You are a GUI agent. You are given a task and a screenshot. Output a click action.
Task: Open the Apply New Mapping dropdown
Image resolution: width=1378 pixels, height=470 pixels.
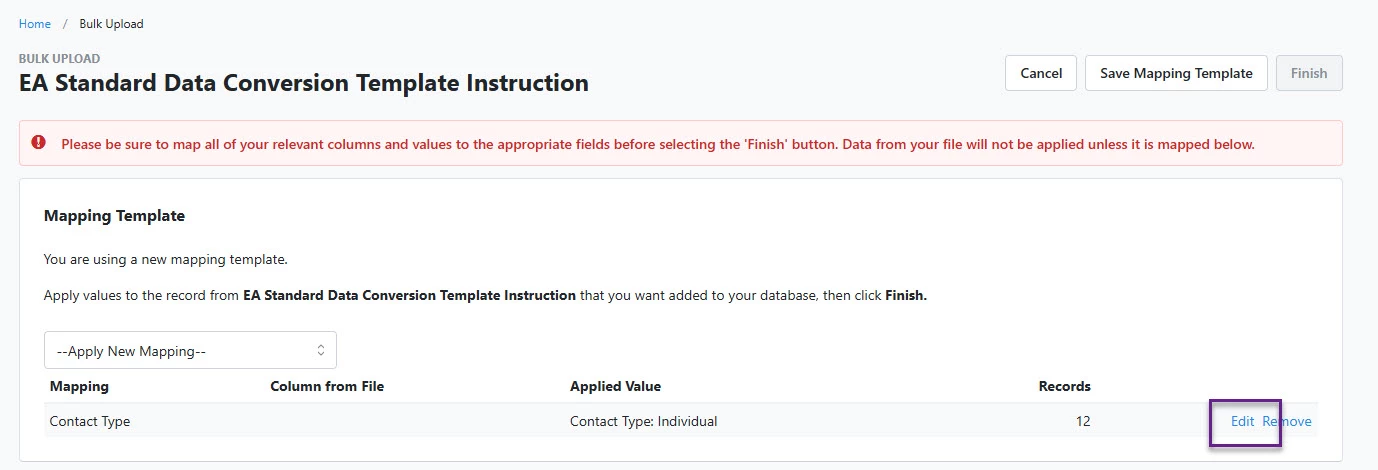pyautogui.click(x=190, y=351)
